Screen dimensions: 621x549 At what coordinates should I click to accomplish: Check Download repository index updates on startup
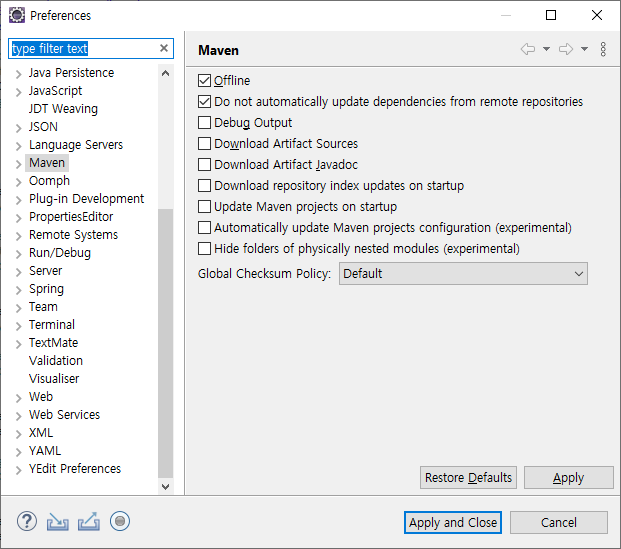coord(204,185)
